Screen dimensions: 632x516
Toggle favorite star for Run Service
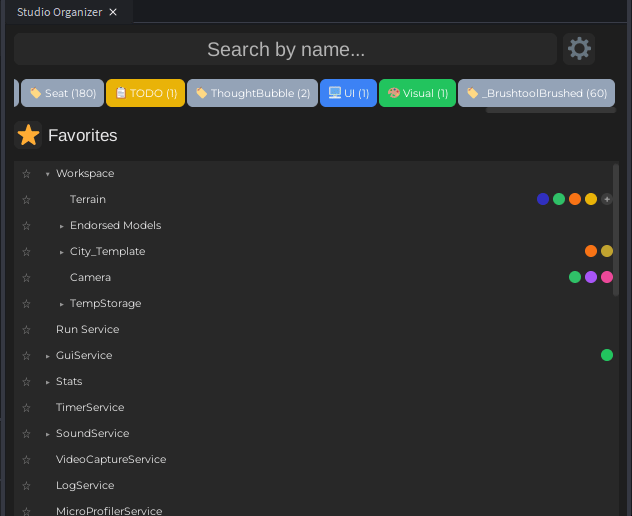(x=27, y=330)
